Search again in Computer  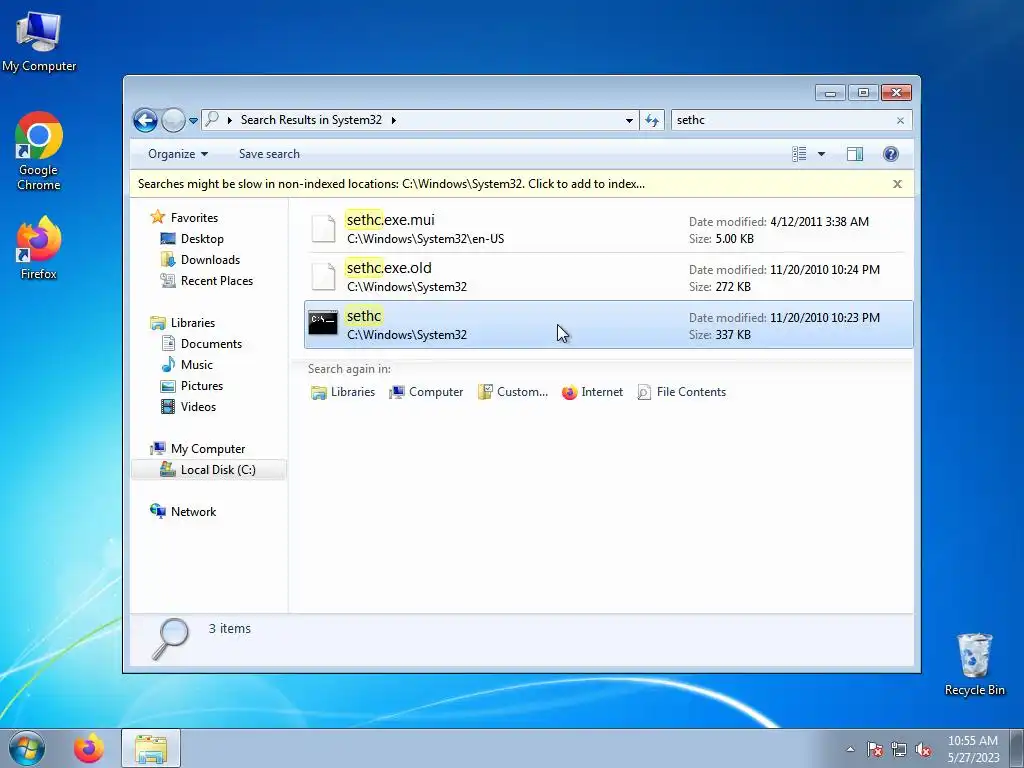[426, 392]
